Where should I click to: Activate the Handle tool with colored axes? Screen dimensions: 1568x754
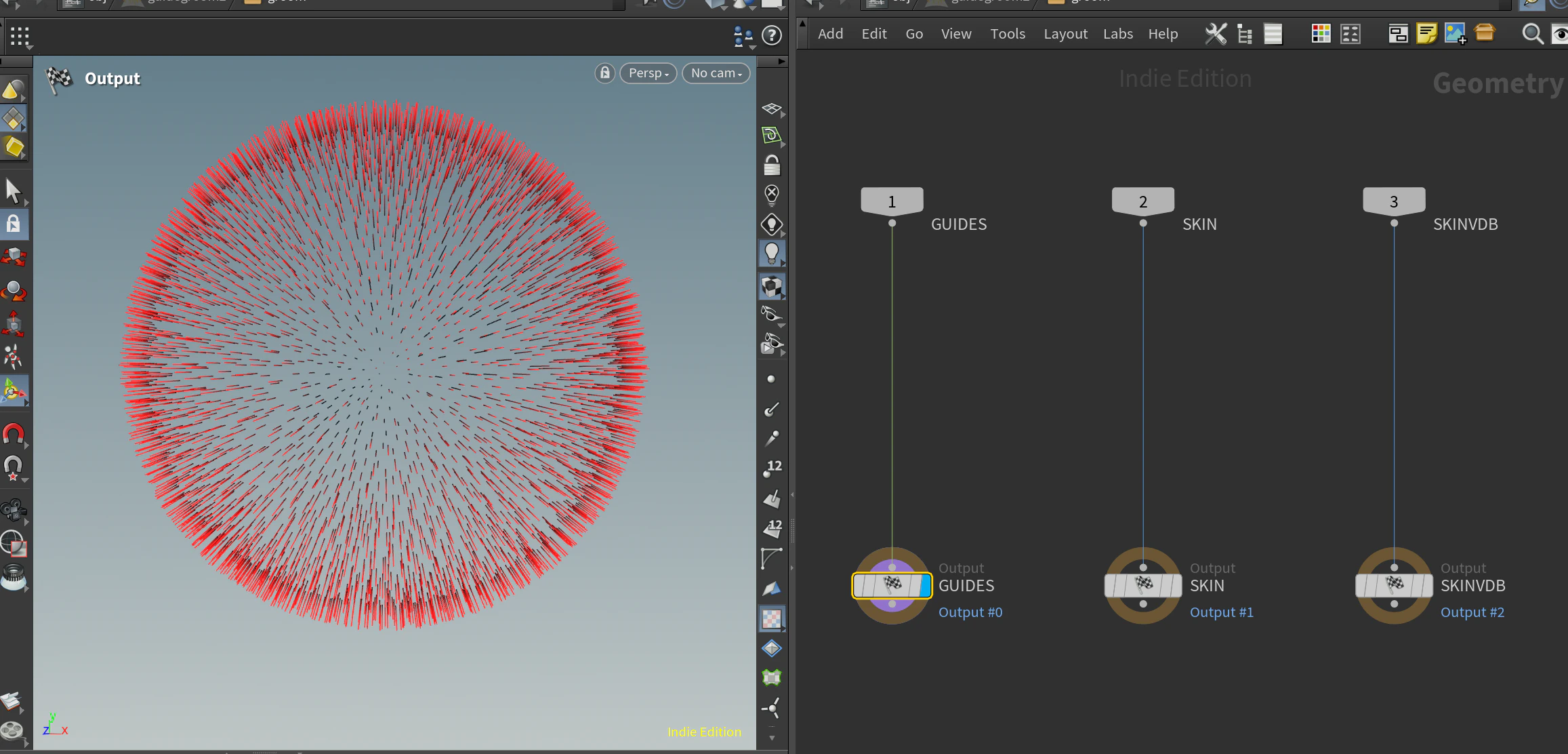tap(14, 391)
